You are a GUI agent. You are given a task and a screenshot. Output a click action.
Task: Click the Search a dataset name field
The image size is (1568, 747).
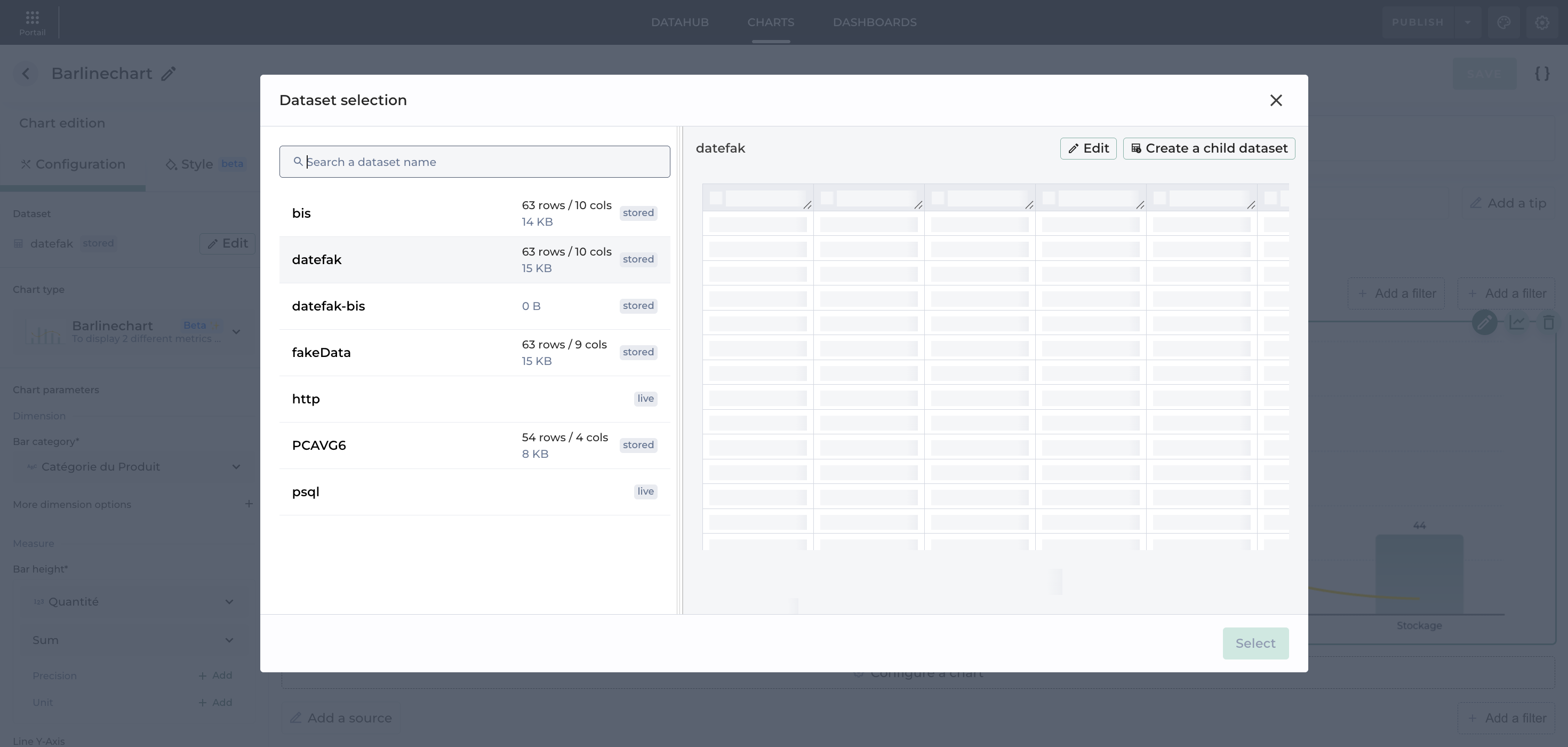pos(475,162)
